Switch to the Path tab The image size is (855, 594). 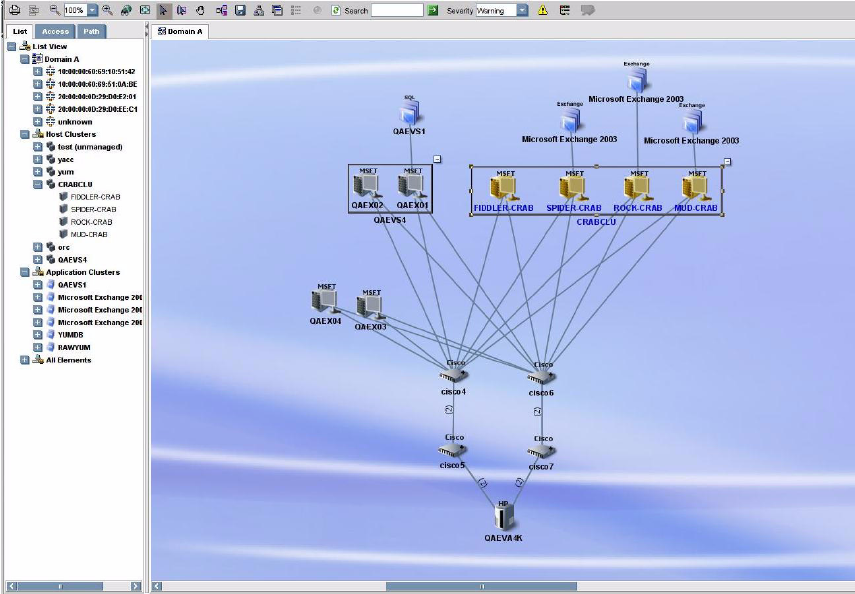tap(91, 31)
